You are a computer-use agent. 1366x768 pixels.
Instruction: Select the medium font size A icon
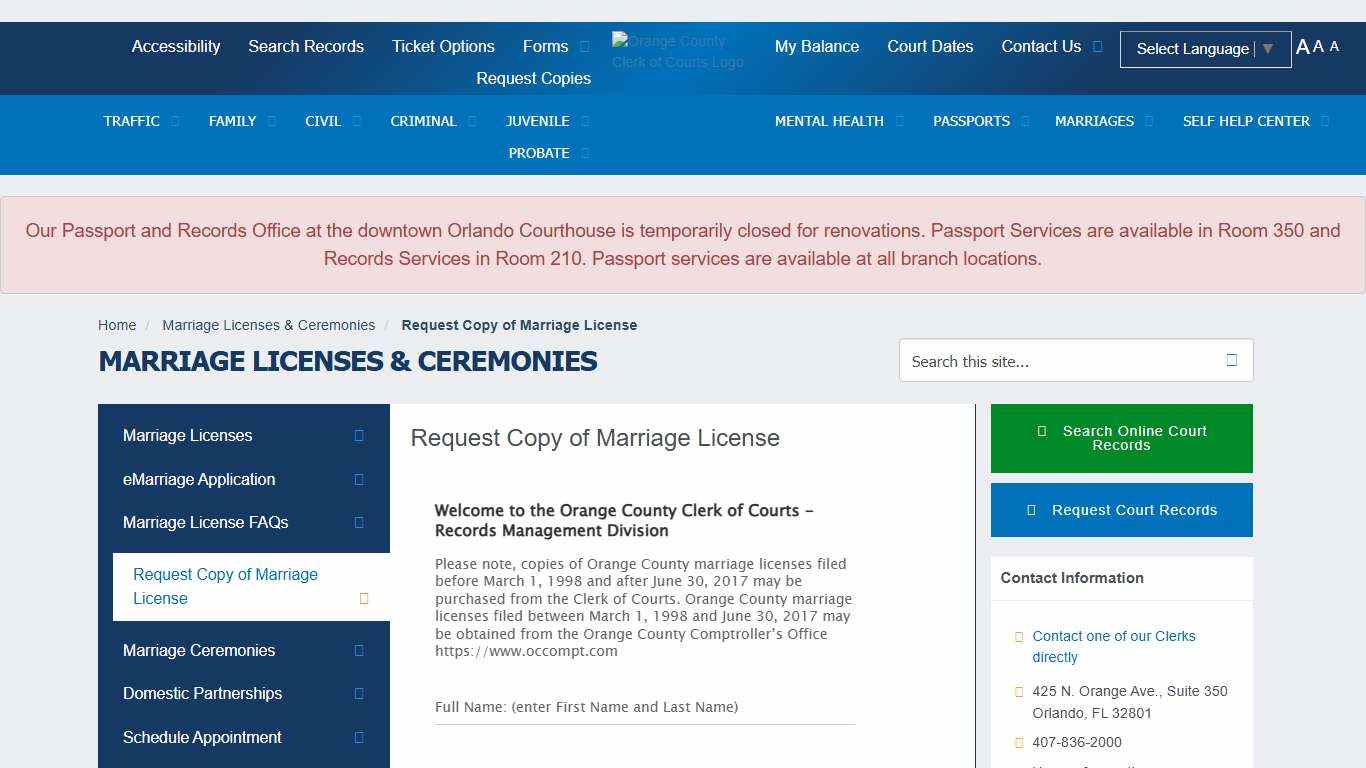click(x=1318, y=47)
